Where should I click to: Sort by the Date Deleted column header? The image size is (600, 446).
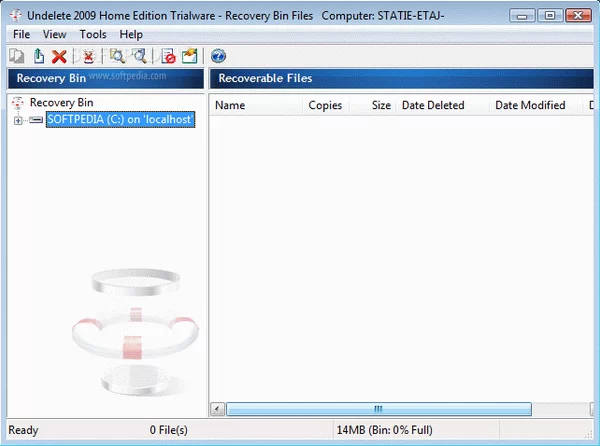click(x=443, y=105)
